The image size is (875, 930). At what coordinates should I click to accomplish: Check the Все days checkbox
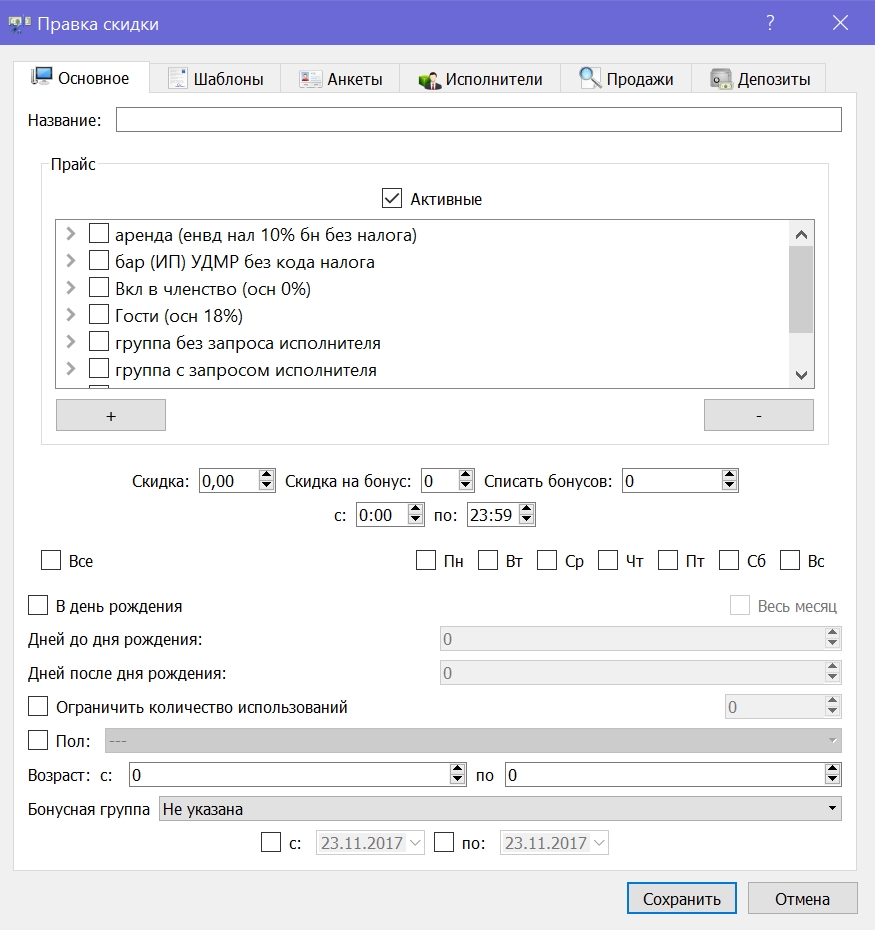point(51,560)
